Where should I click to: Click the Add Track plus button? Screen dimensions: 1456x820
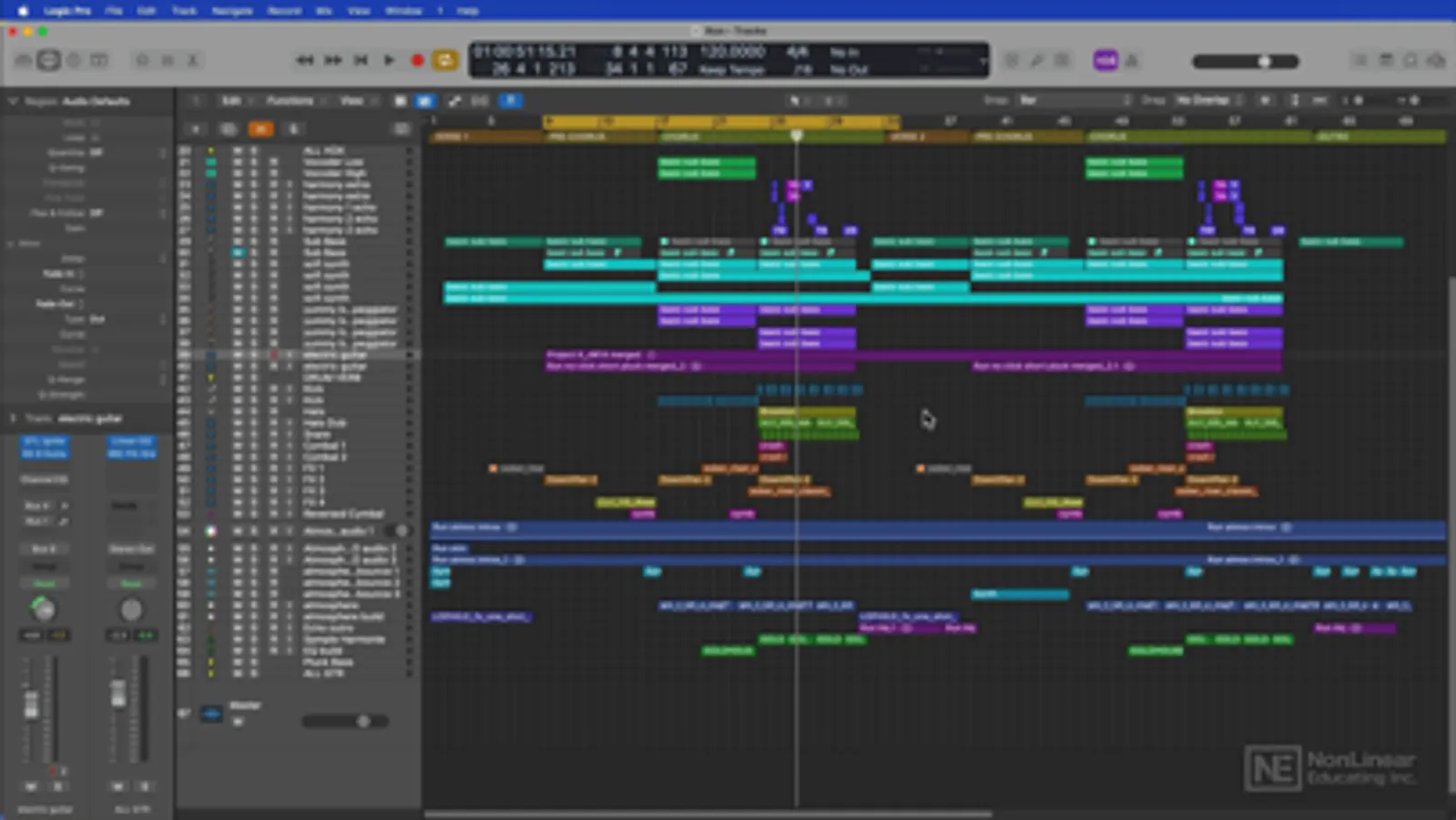click(x=195, y=129)
